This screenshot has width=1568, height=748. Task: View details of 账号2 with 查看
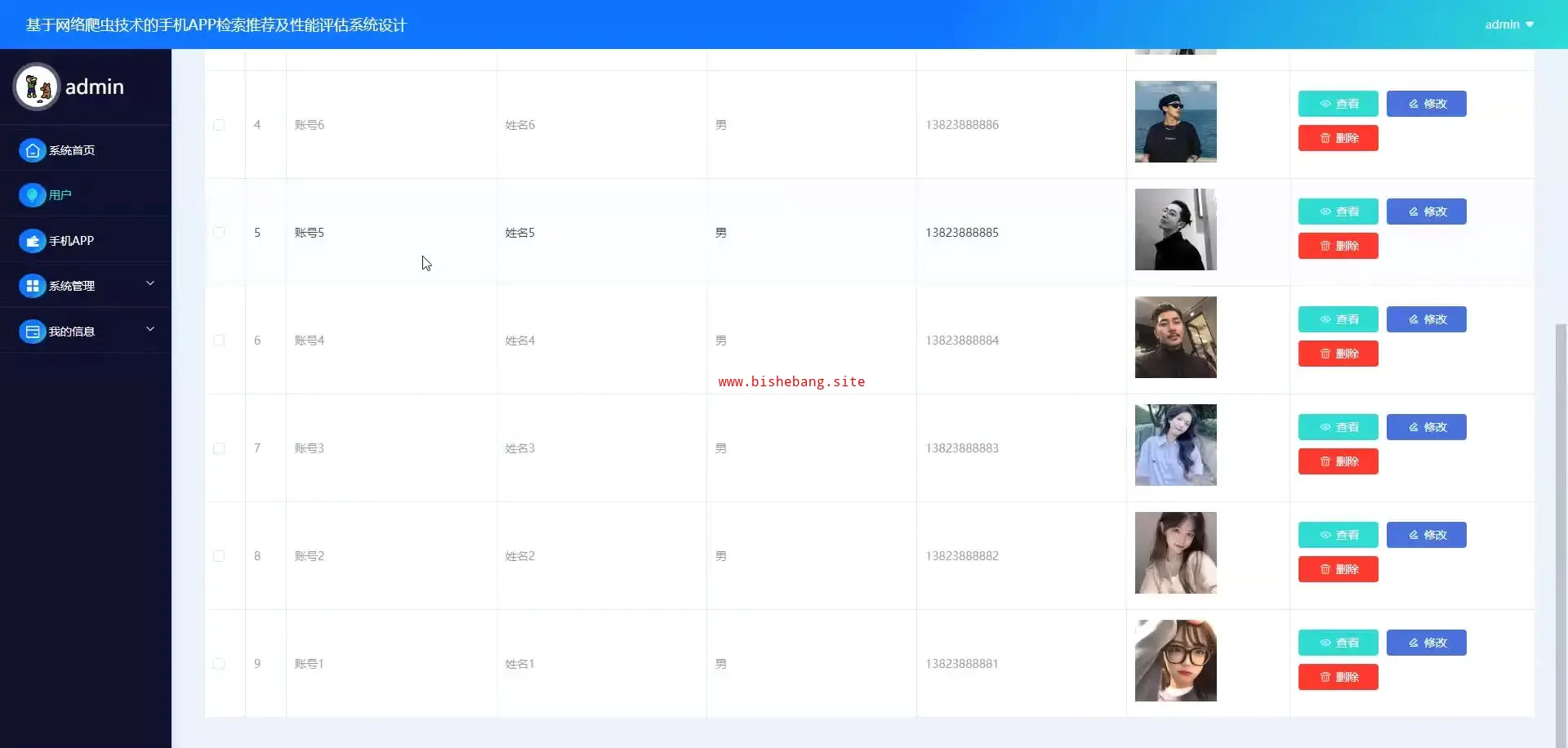[1339, 535]
